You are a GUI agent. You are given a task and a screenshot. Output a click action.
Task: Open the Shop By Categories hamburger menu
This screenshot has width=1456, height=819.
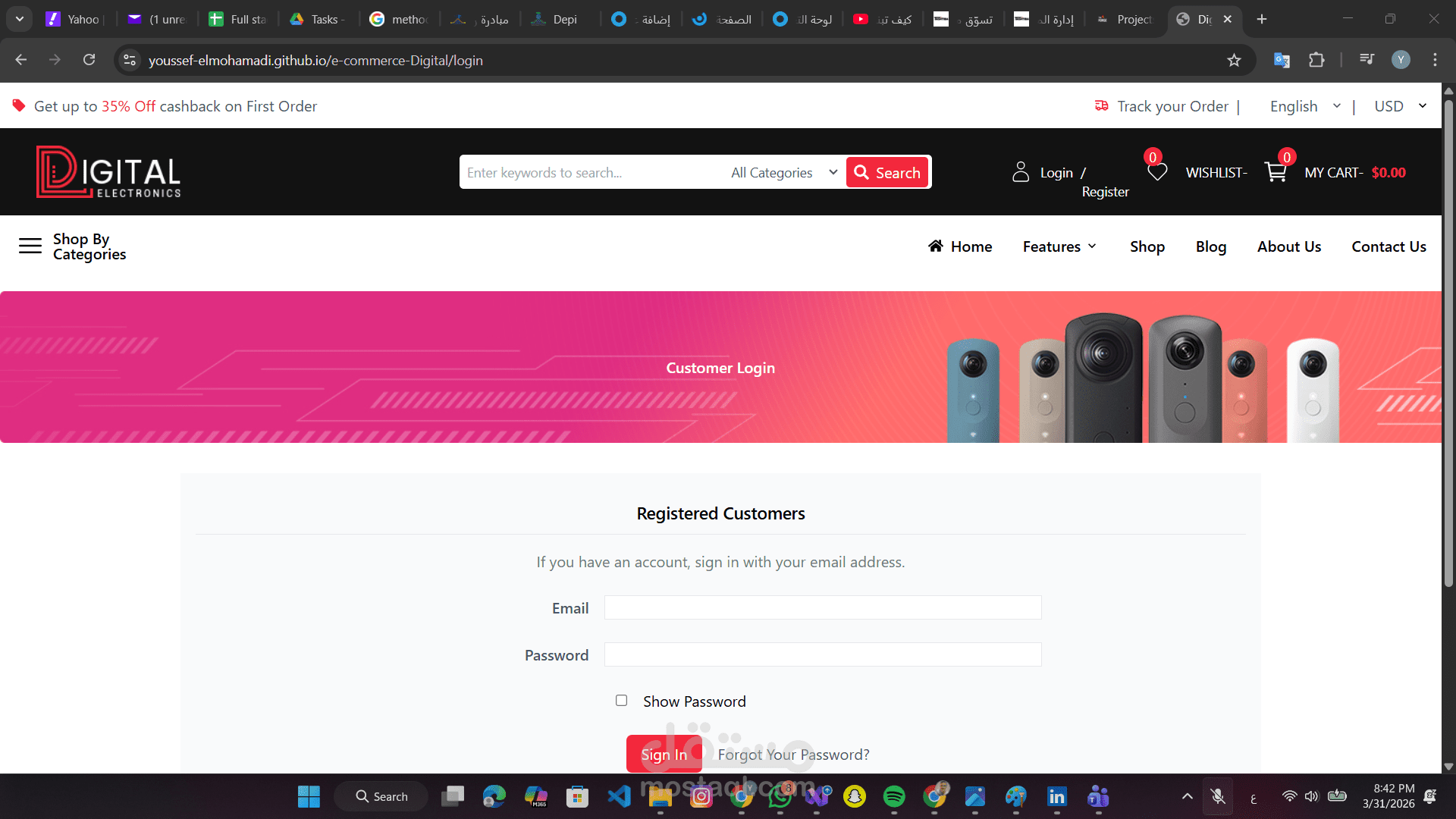(30, 246)
